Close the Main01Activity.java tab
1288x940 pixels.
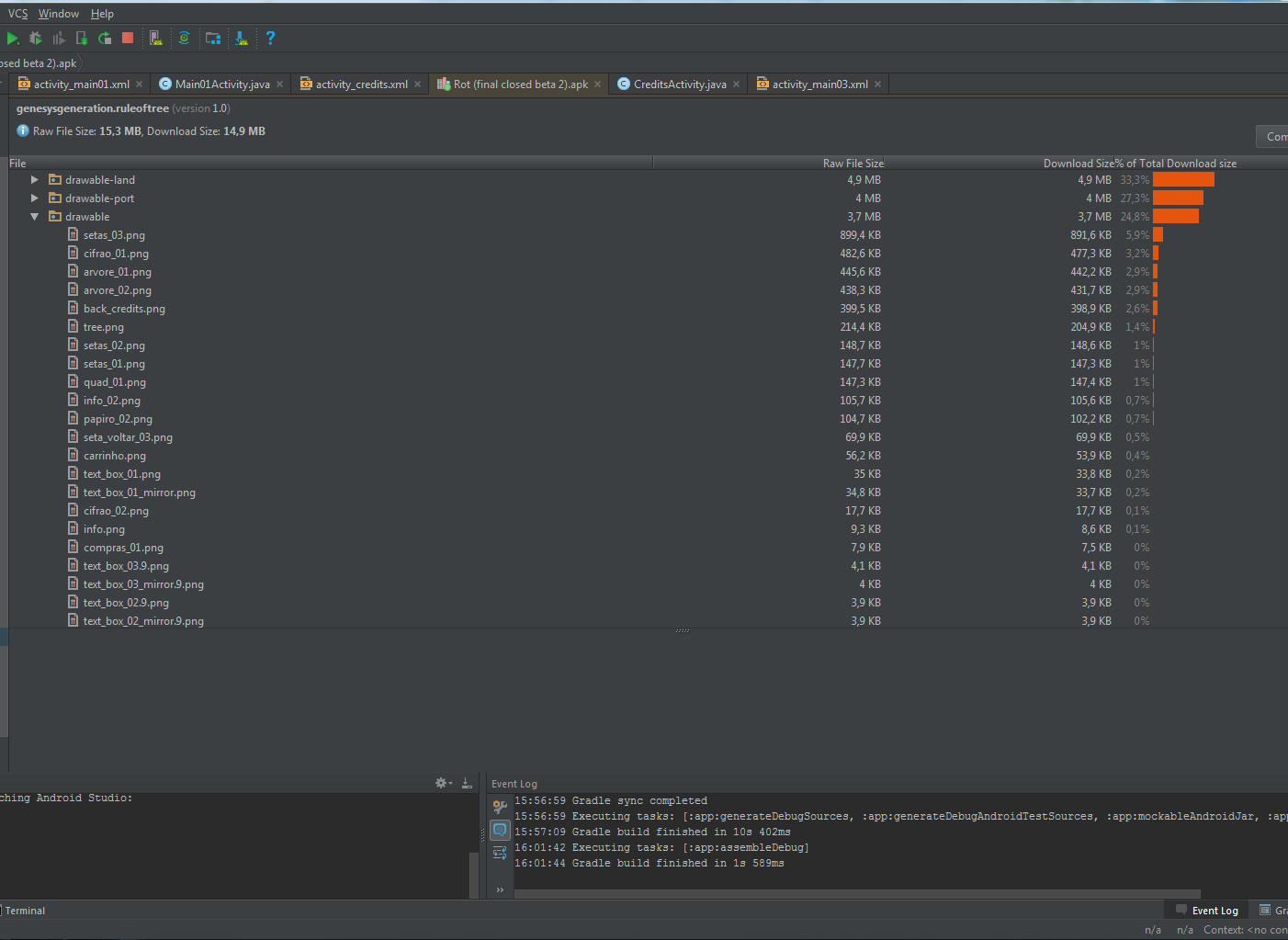coord(280,85)
